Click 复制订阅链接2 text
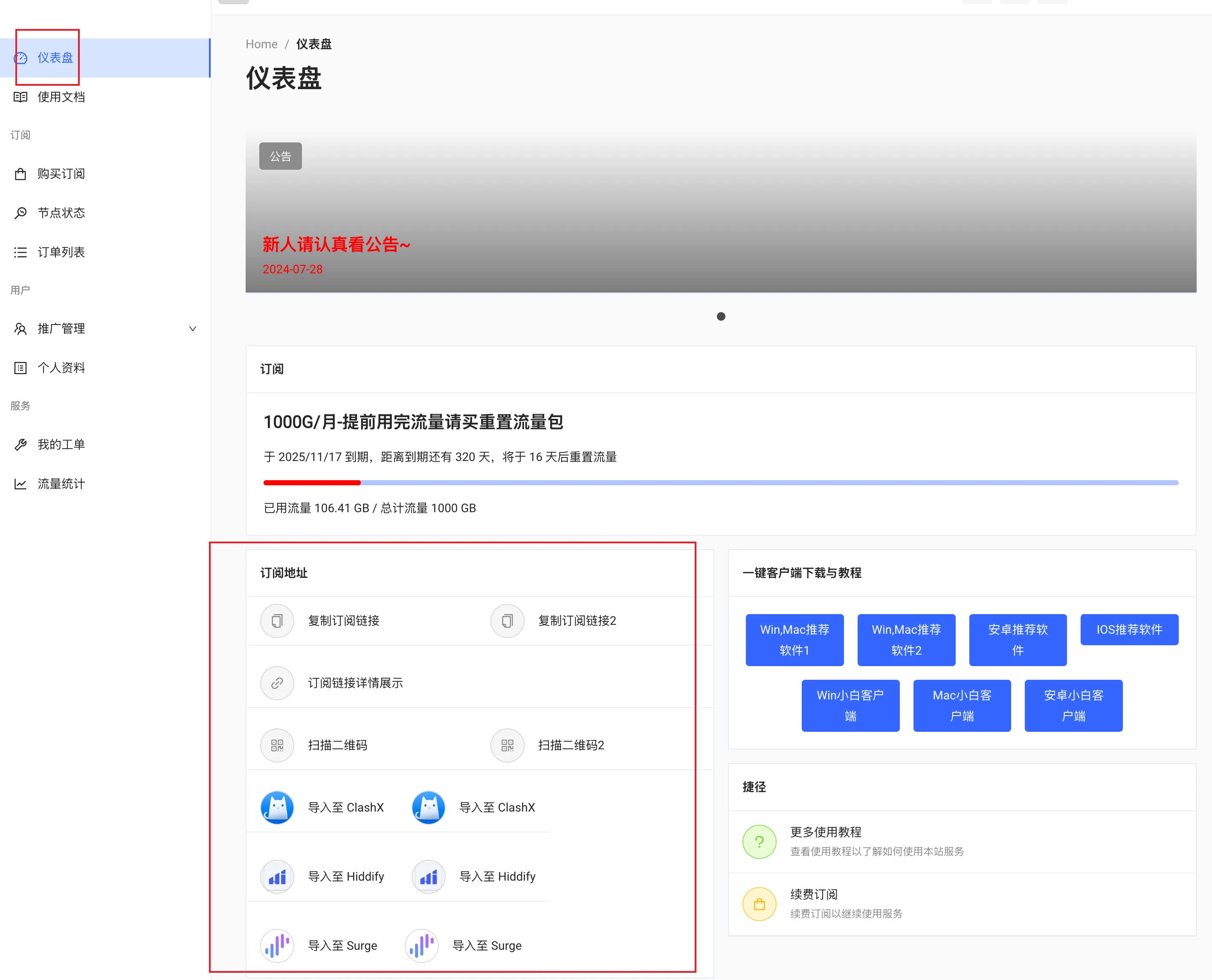Screen dimensions: 1212x980 (577, 621)
